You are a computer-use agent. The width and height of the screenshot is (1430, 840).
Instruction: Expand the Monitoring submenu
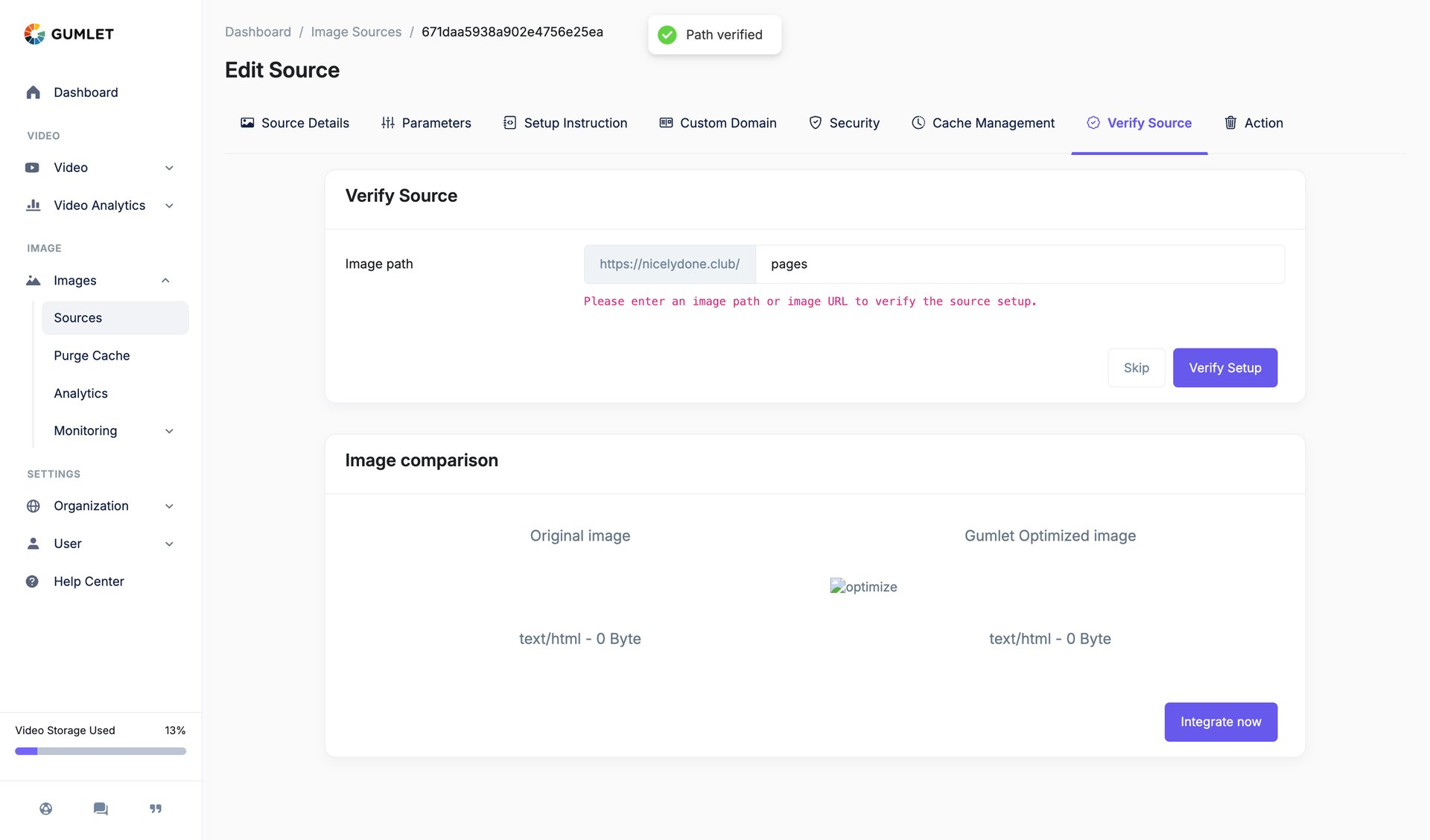[x=170, y=430]
